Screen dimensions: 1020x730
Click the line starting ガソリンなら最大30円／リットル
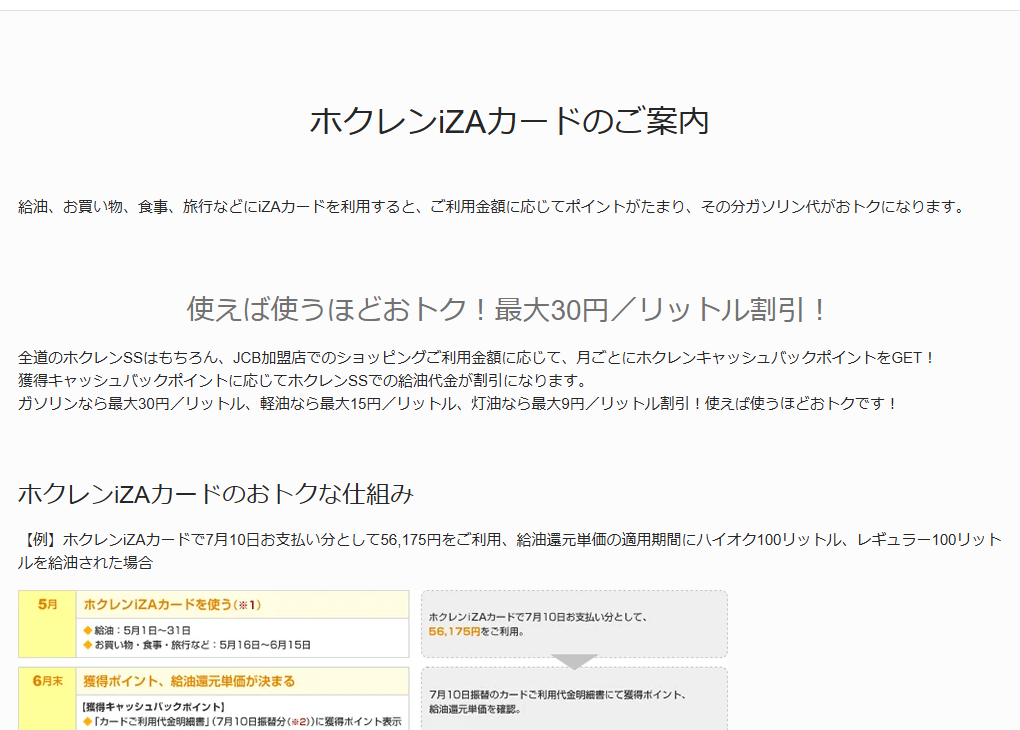(458, 403)
